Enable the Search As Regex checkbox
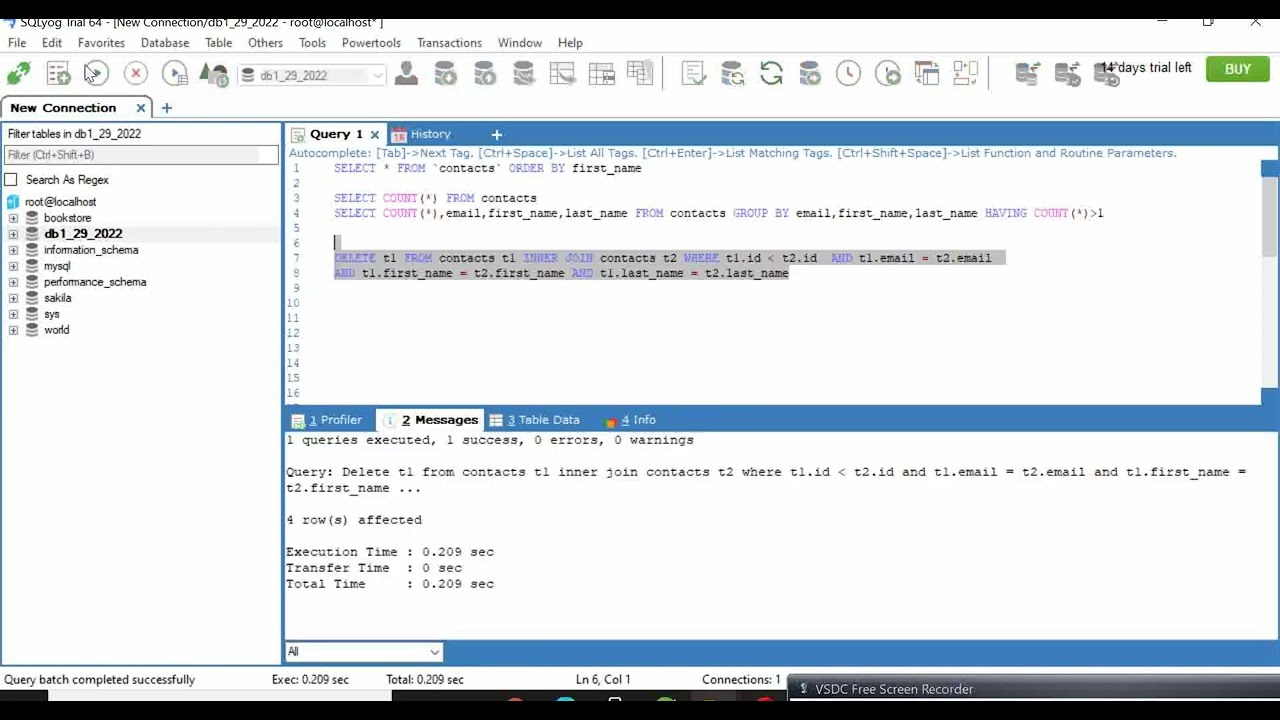 click(11, 180)
